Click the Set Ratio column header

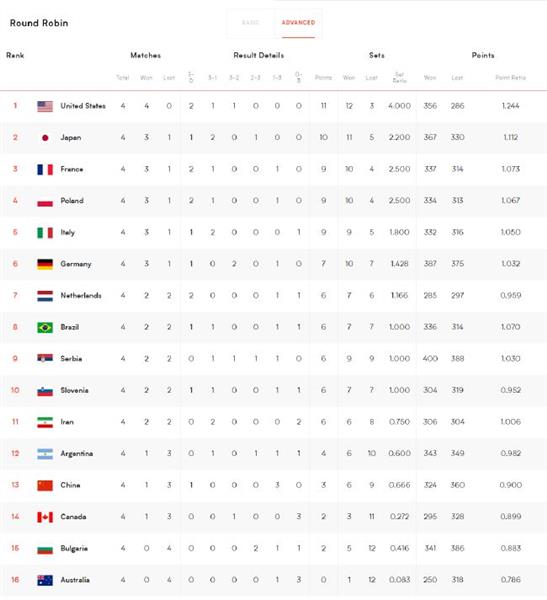click(399, 77)
